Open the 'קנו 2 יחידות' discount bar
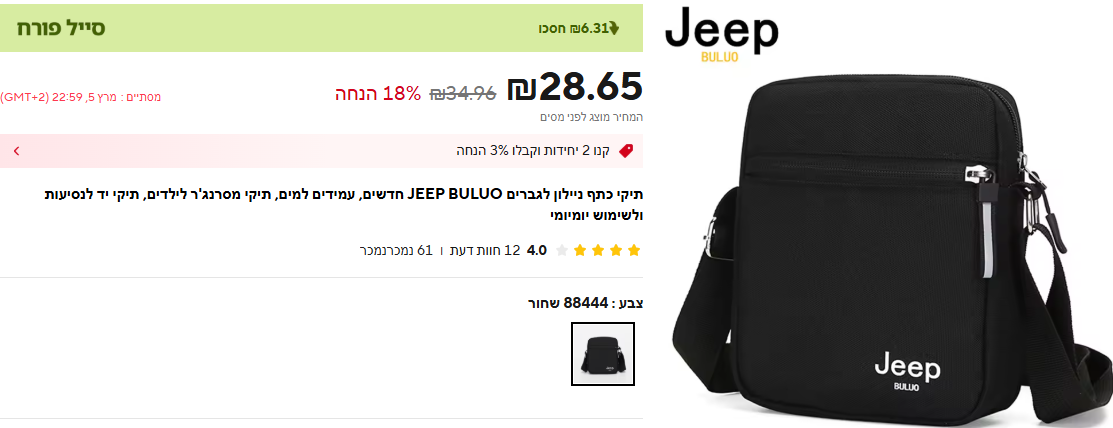 tap(322, 151)
